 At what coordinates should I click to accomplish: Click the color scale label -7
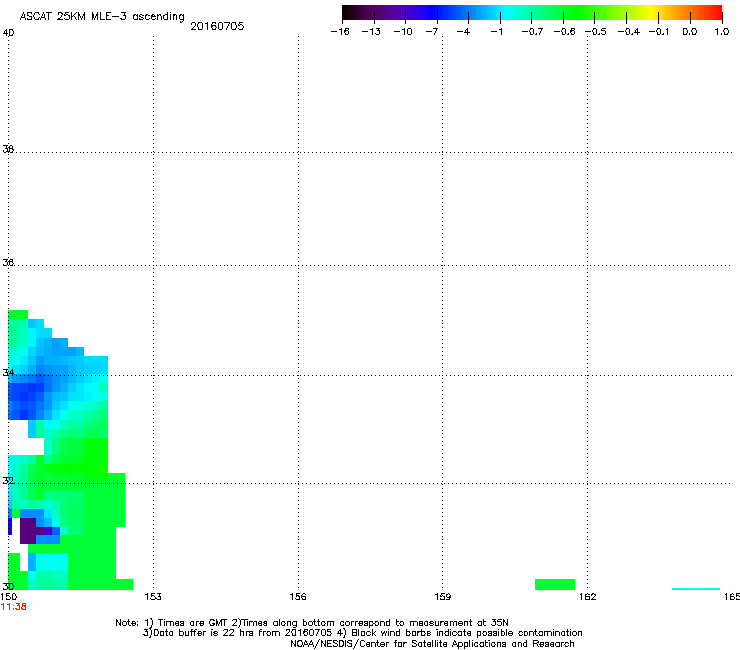pyautogui.click(x=431, y=32)
